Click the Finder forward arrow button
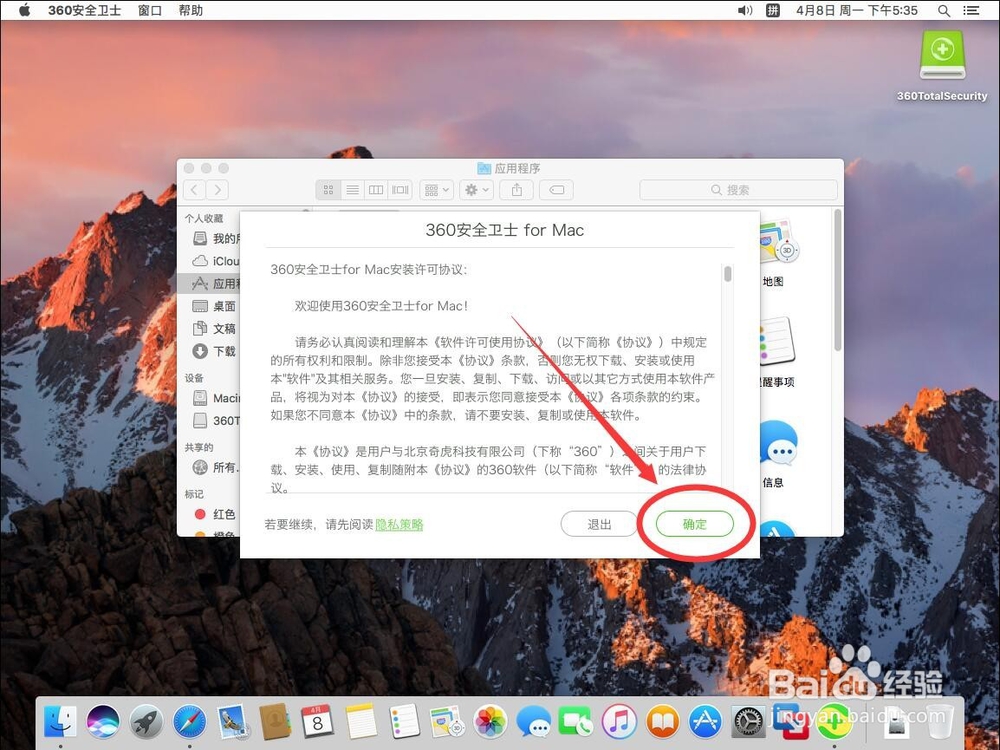Image resolution: width=1000 pixels, height=750 pixels. coord(217,189)
